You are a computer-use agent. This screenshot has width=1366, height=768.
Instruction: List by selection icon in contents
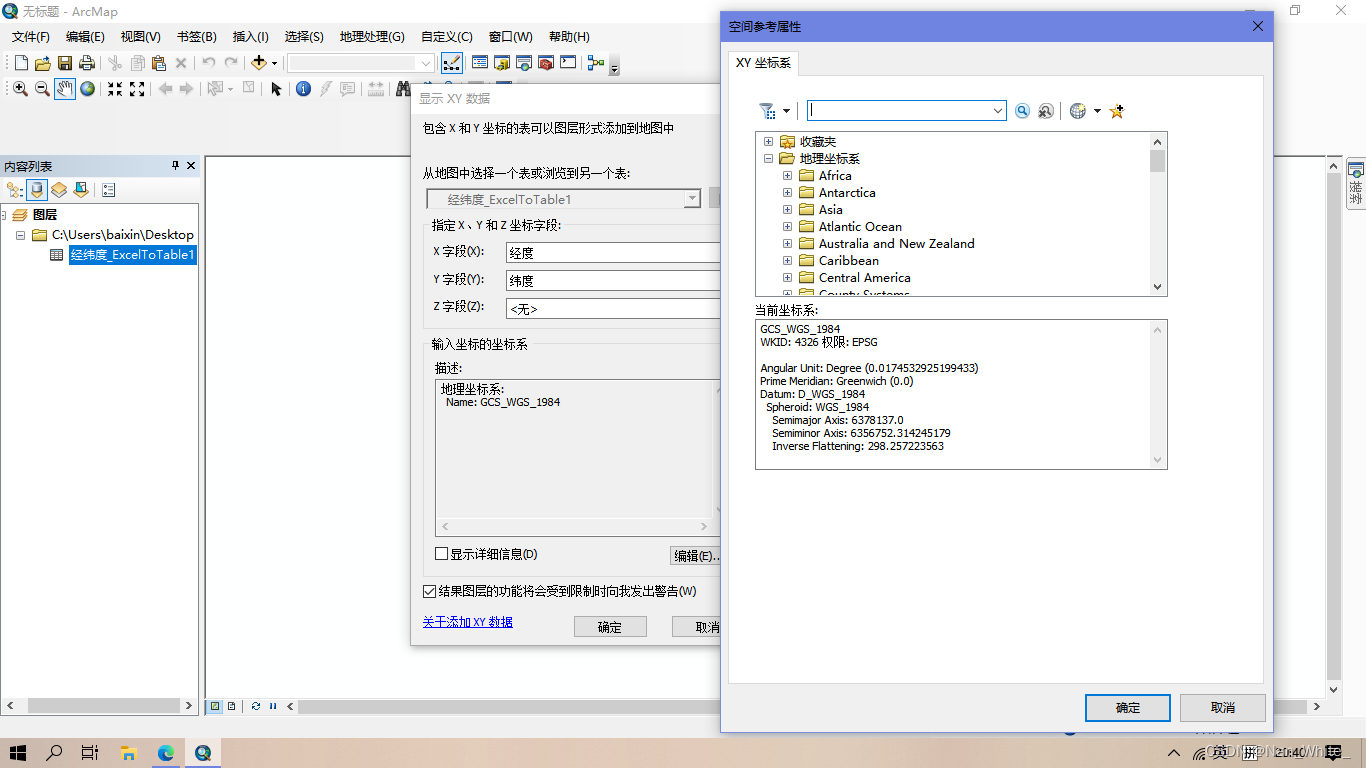[81, 189]
